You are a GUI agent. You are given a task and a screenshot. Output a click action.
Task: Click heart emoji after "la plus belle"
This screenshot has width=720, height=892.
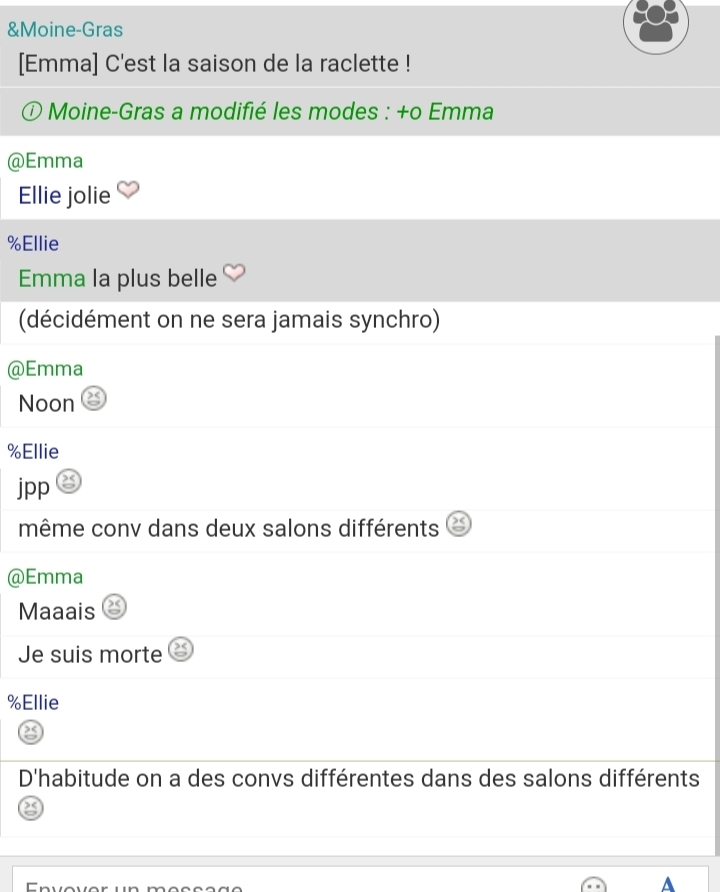(x=234, y=273)
